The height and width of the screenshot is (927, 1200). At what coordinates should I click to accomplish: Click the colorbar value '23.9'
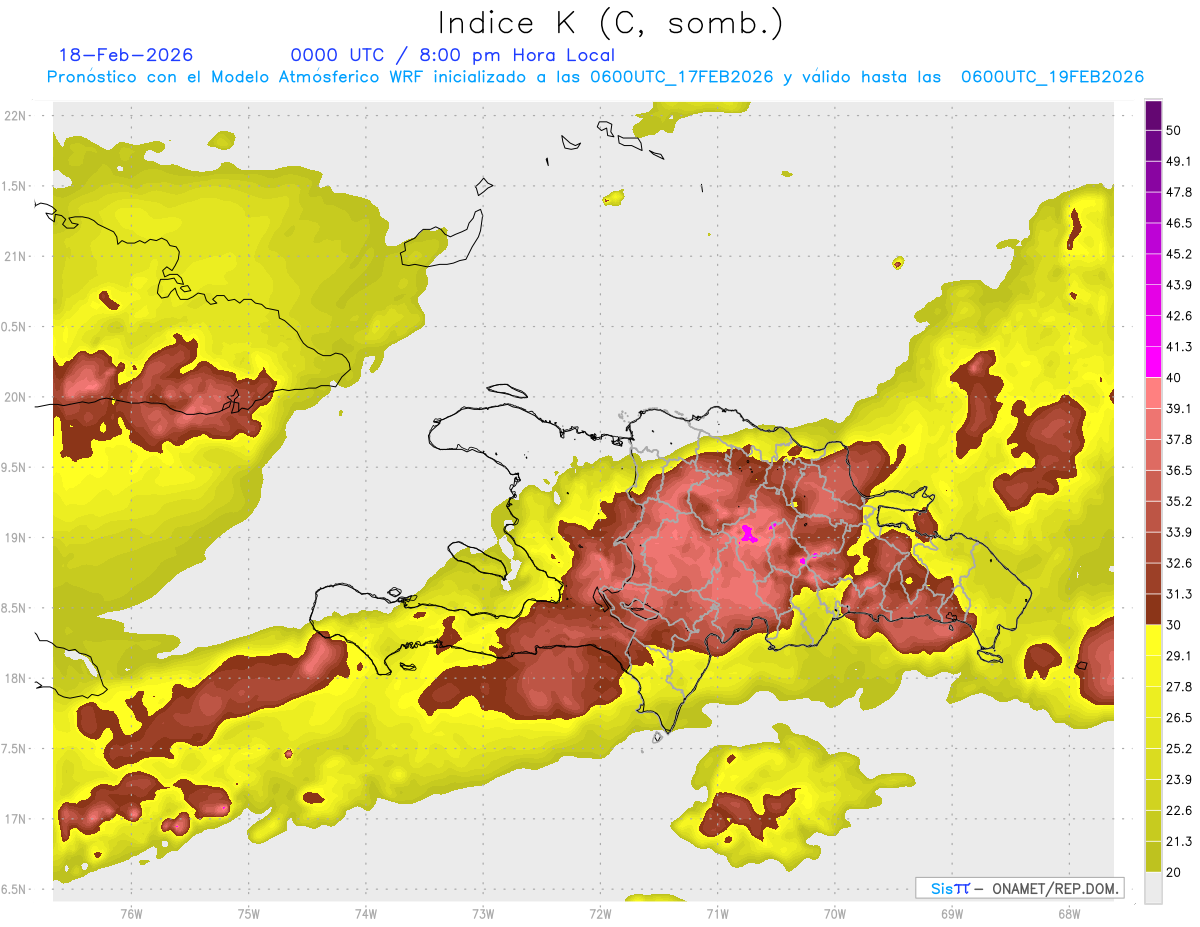click(x=1178, y=779)
